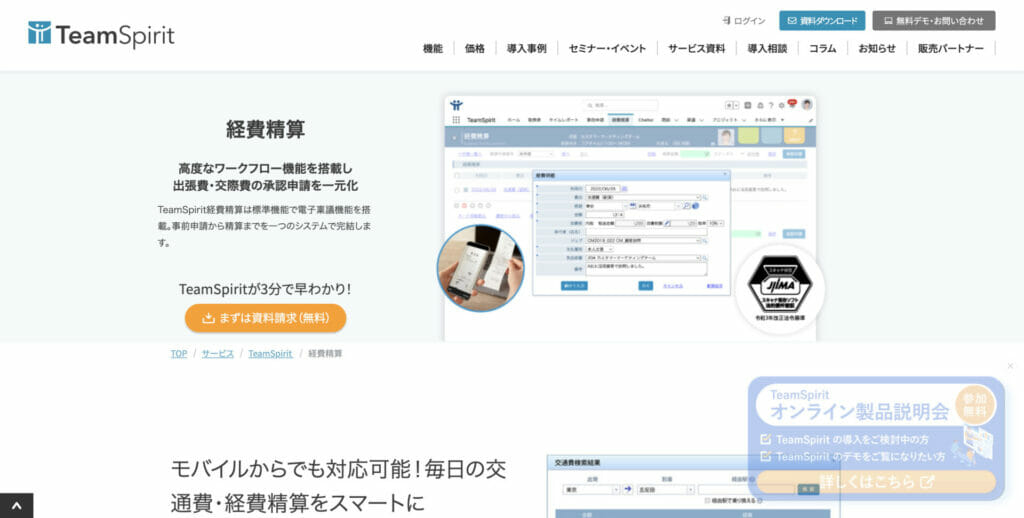Image resolution: width=1024 pixels, height=518 pixels.
Task: Click まずは資料請求(無料) orange button
Action: 266,318
